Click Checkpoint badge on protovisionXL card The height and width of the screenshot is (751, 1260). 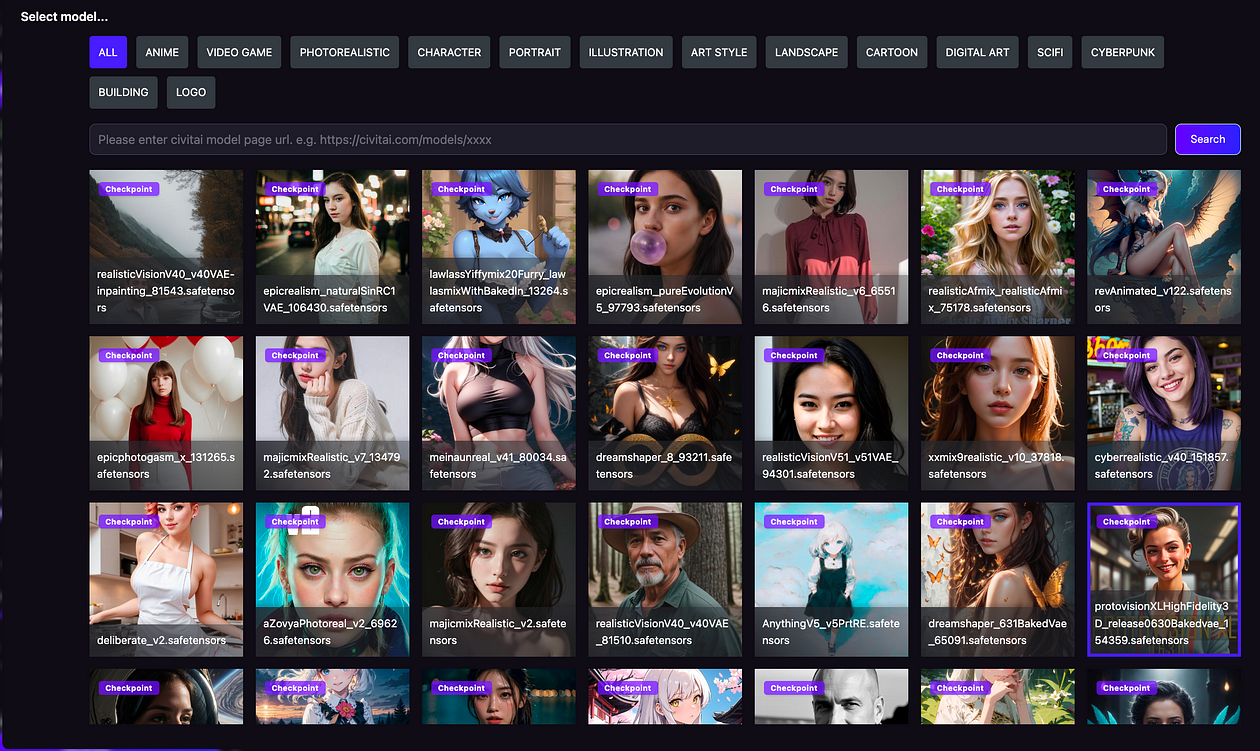pos(1126,521)
